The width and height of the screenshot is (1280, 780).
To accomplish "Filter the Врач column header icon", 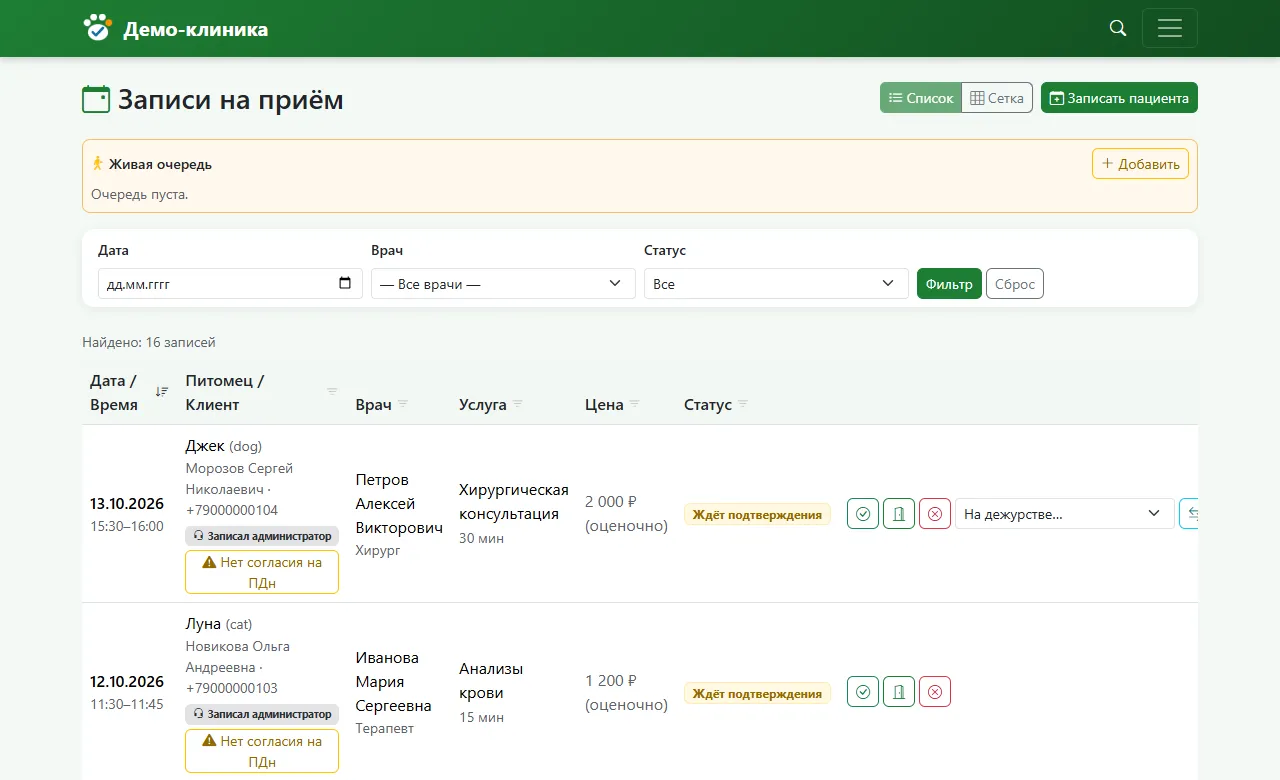I will pyautogui.click(x=403, y=404).
